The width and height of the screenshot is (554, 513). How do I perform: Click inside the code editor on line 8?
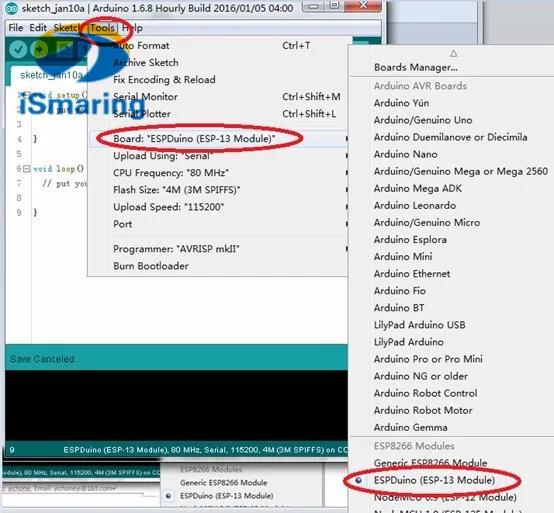(60, 198)
